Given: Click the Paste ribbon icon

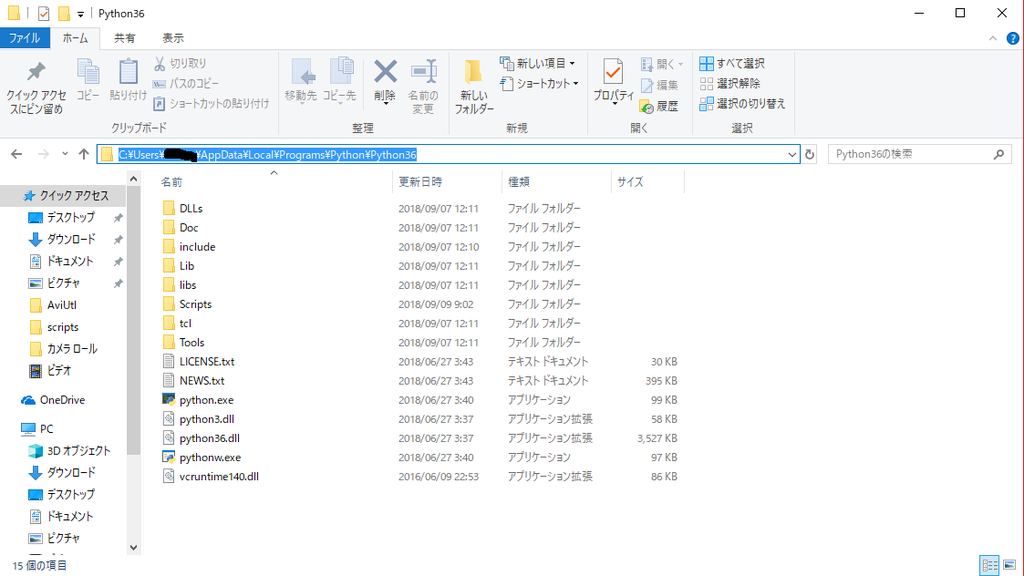Looking at the screenshot, I should click(128, 80).
